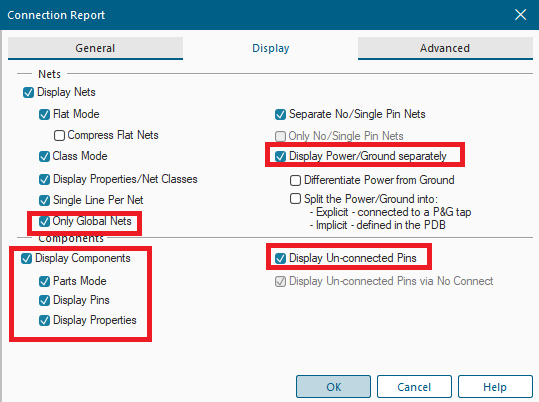
Task: Toggle Only Global Nets checkbox
Action: click(44, 221)
